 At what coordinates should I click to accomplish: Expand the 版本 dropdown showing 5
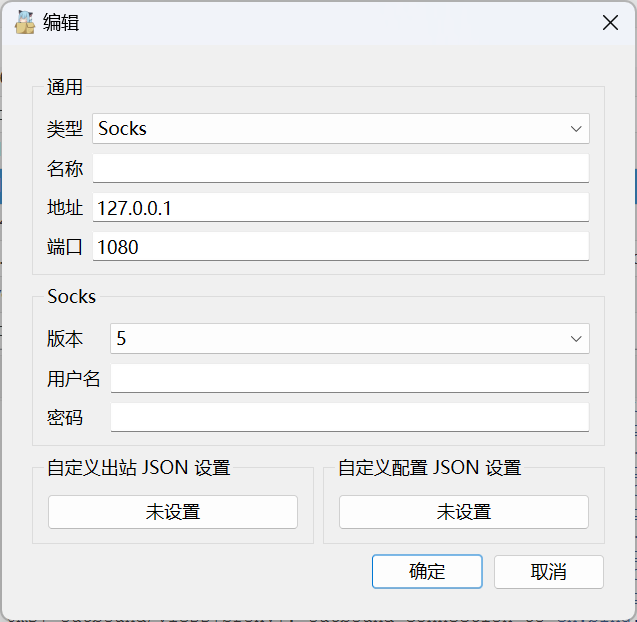(x=349, y=339)
